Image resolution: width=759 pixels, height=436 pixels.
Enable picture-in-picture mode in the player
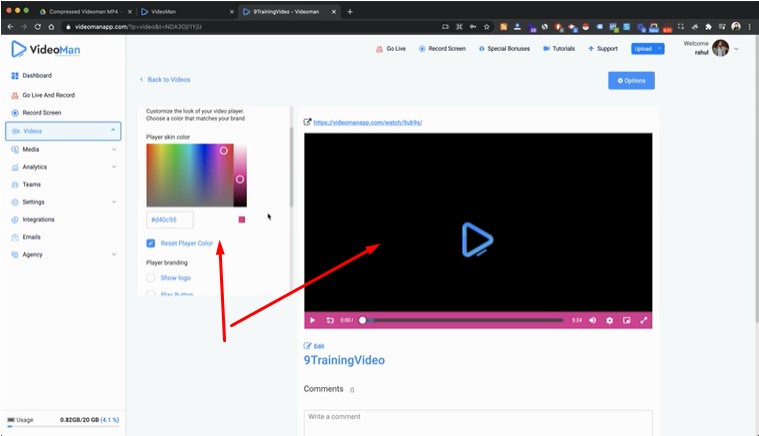[626, 320]
